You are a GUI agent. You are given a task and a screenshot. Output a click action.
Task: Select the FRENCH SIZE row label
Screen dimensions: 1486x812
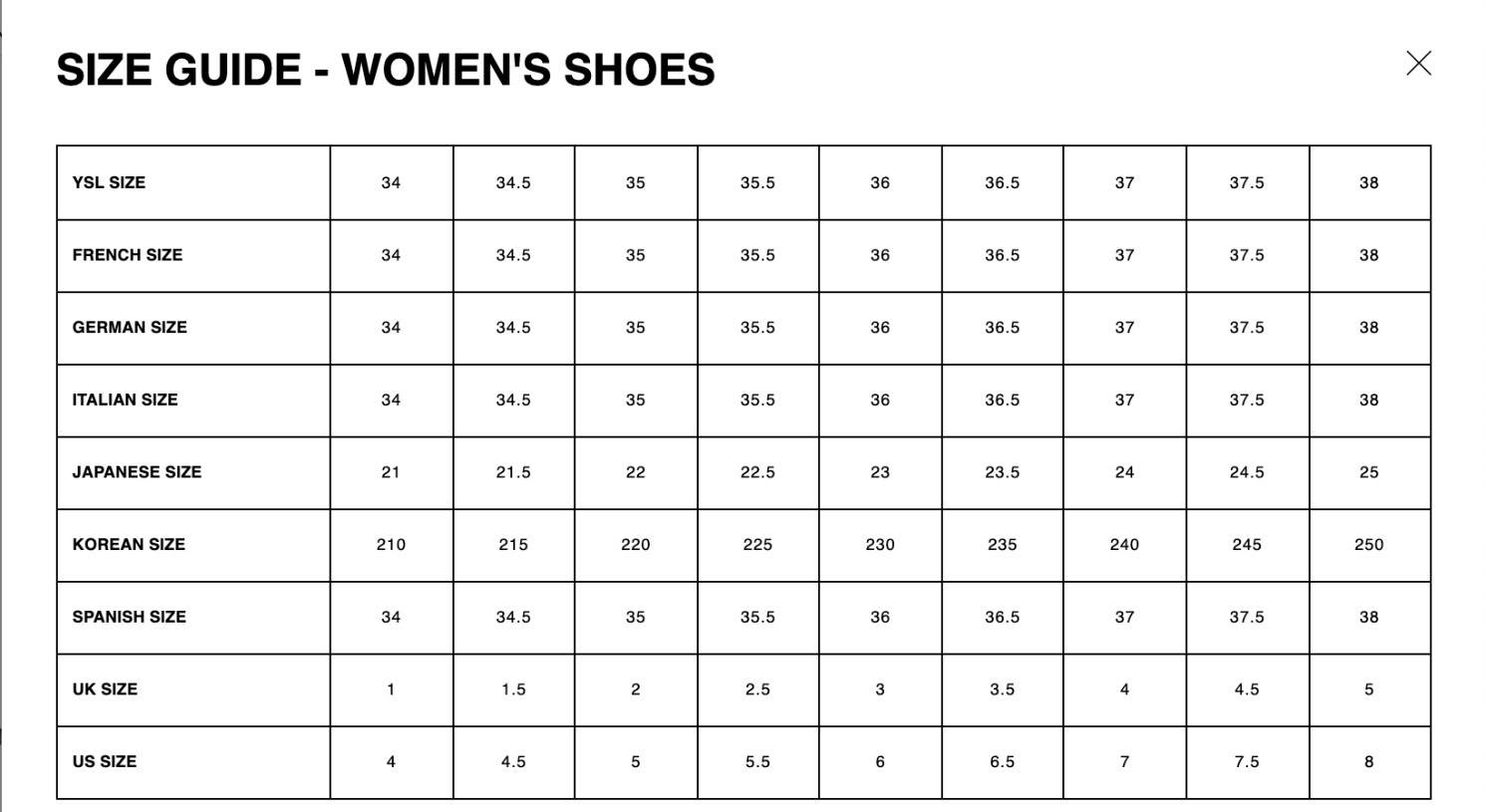128,255
